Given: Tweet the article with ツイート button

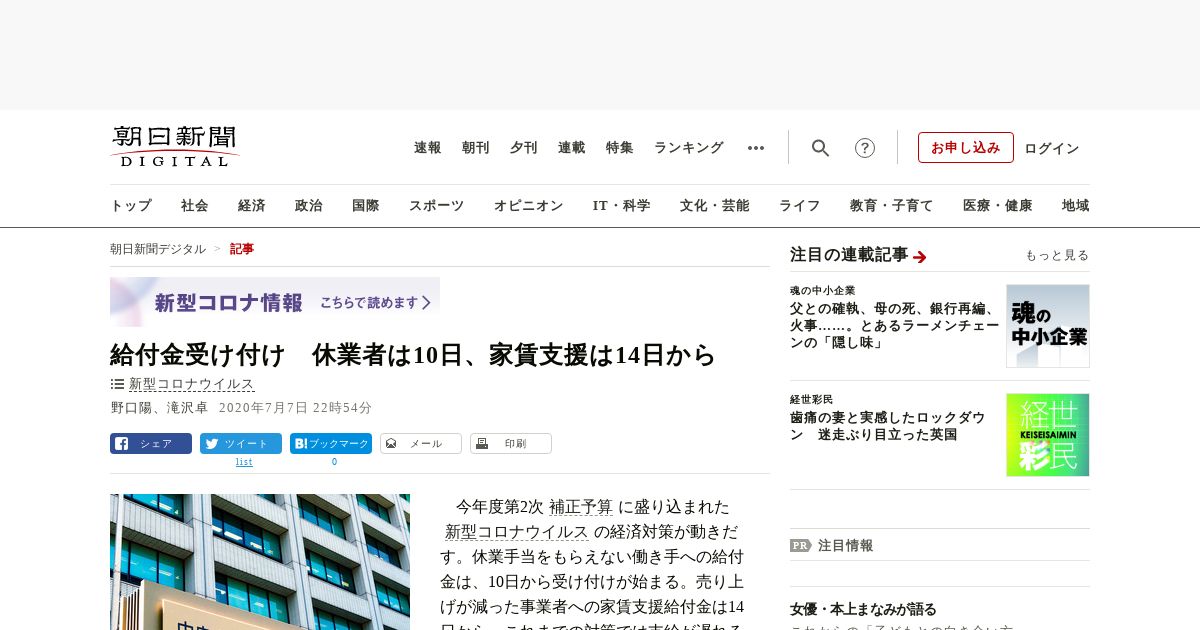Looking at the screenshot, I should point(241,443).
